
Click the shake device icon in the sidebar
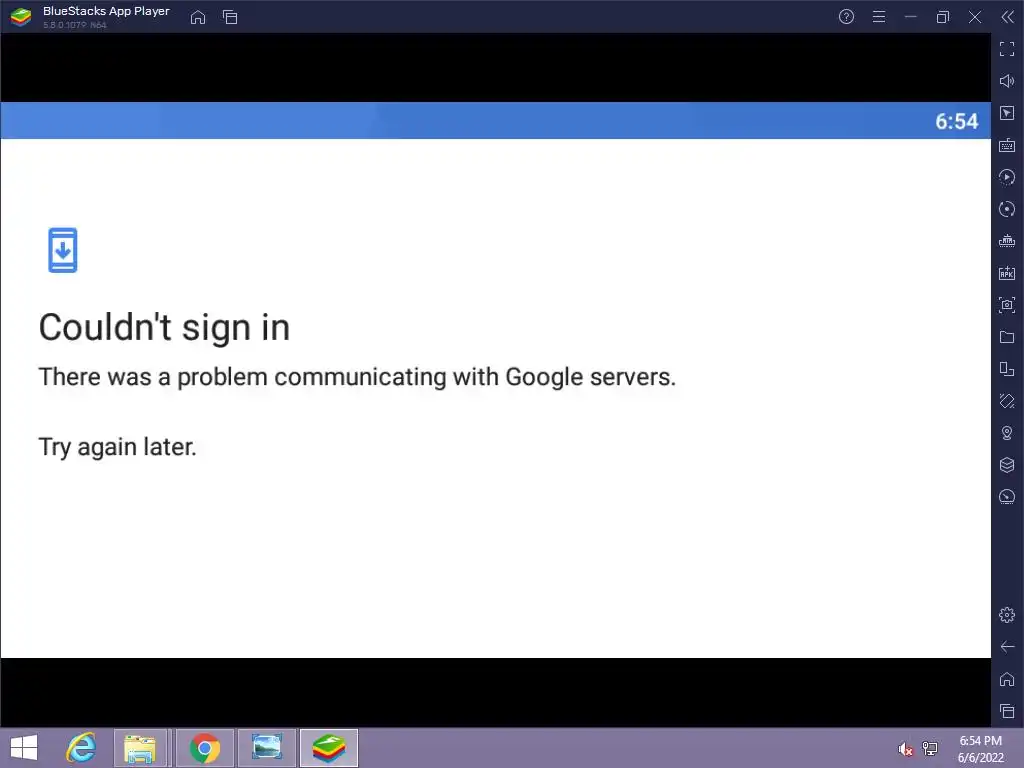tap(1007, 401)
